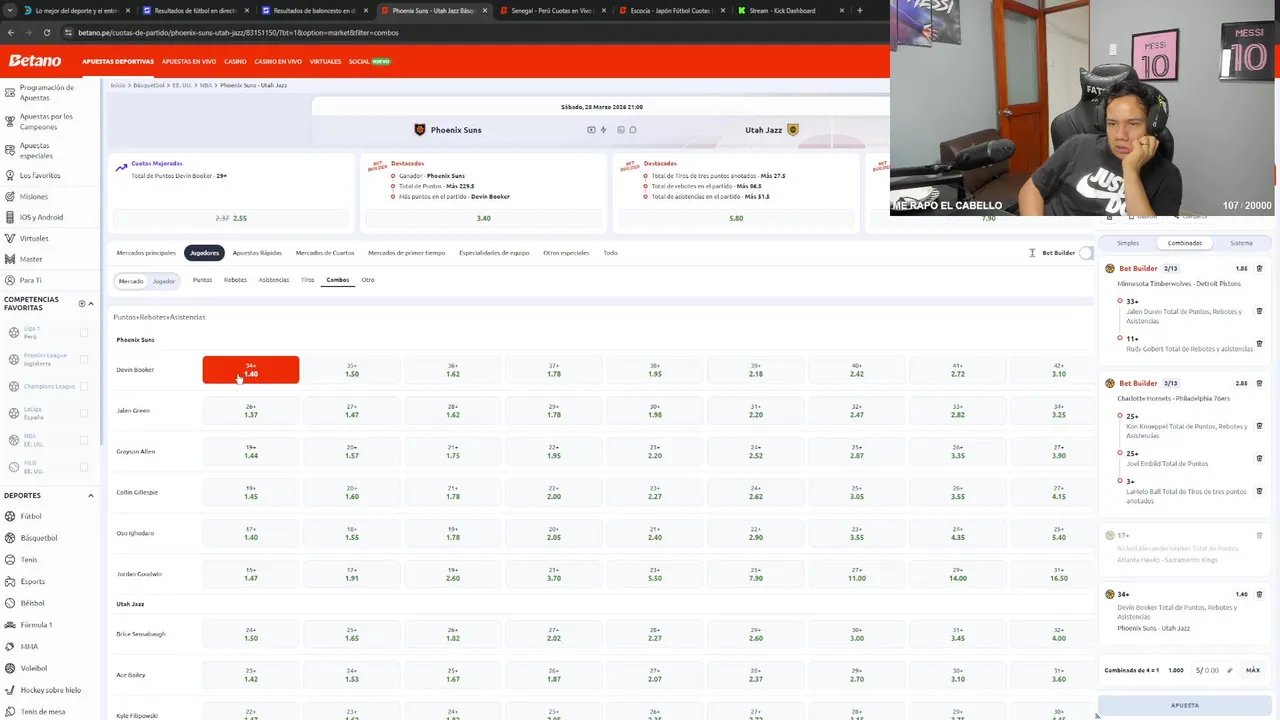
Task: Open Casino en Vivo menu
Action: point(278,61)
